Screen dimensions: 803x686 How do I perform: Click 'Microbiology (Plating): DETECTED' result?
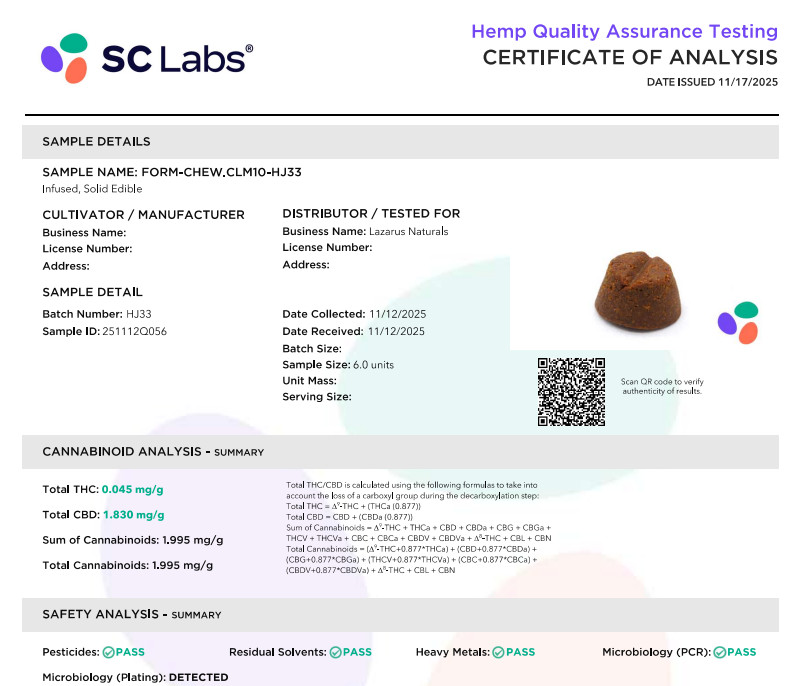(135, 677)
